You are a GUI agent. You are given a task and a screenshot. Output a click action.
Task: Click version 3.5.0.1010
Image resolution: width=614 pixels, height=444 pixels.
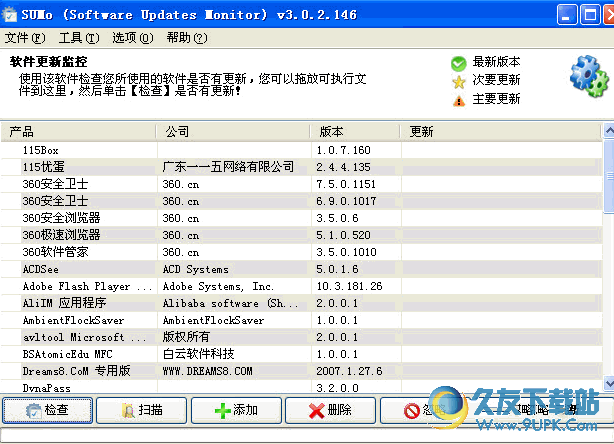click(347, 252)
